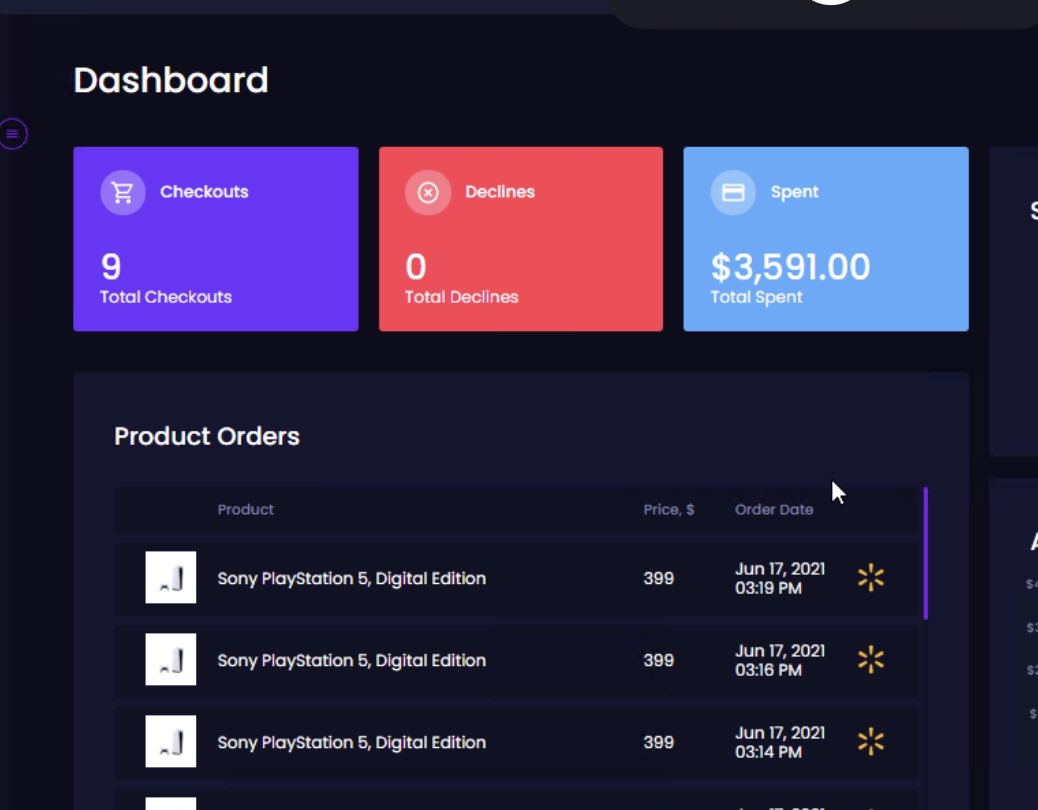This screenshot has height=810, width=1038.
Task: Click the Total Spent label
Action: point(756,298)
